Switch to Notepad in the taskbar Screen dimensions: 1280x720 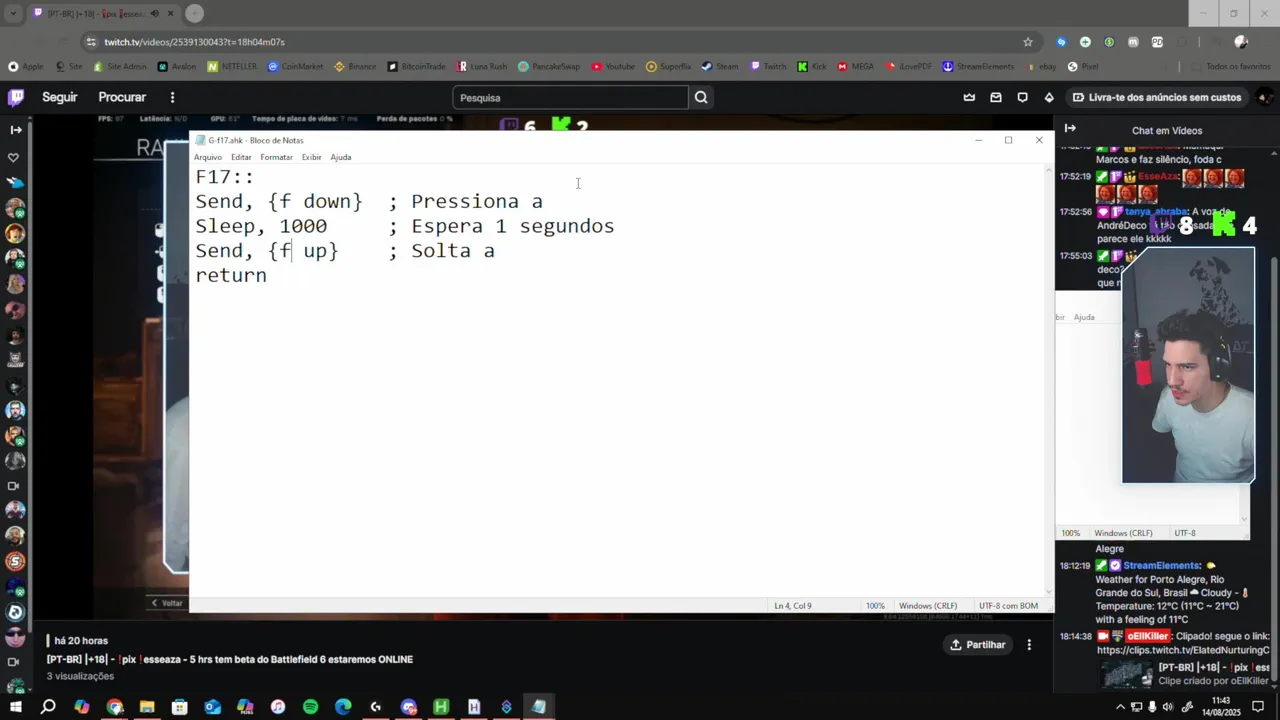pos(539,707)
